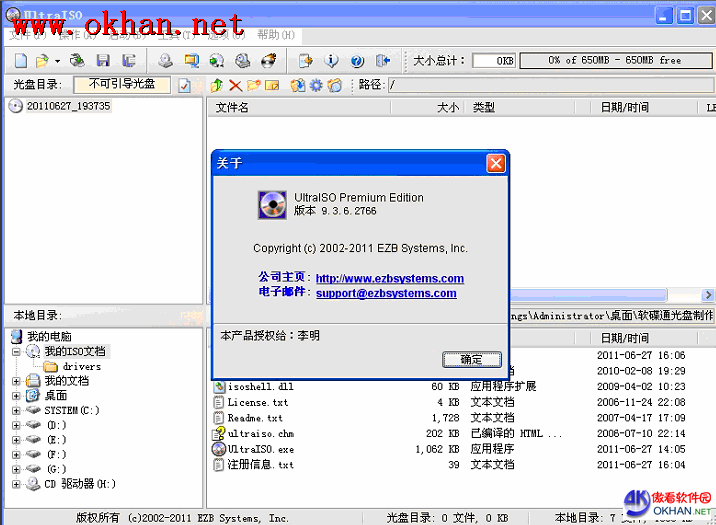
Task: Select the drivers folder in tree
Action: point(82,366)
